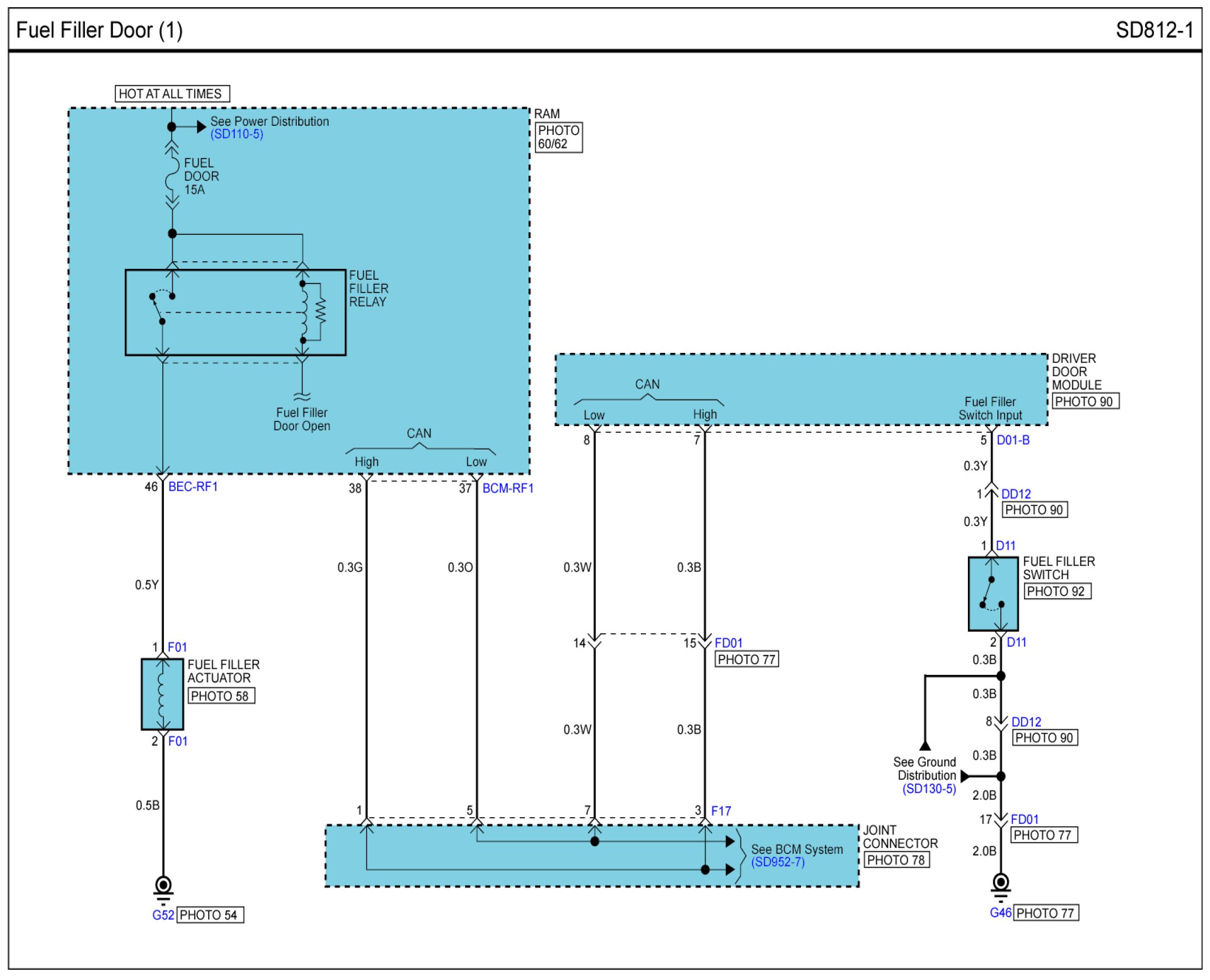Click the G46 ground label

pos(1001,913)
